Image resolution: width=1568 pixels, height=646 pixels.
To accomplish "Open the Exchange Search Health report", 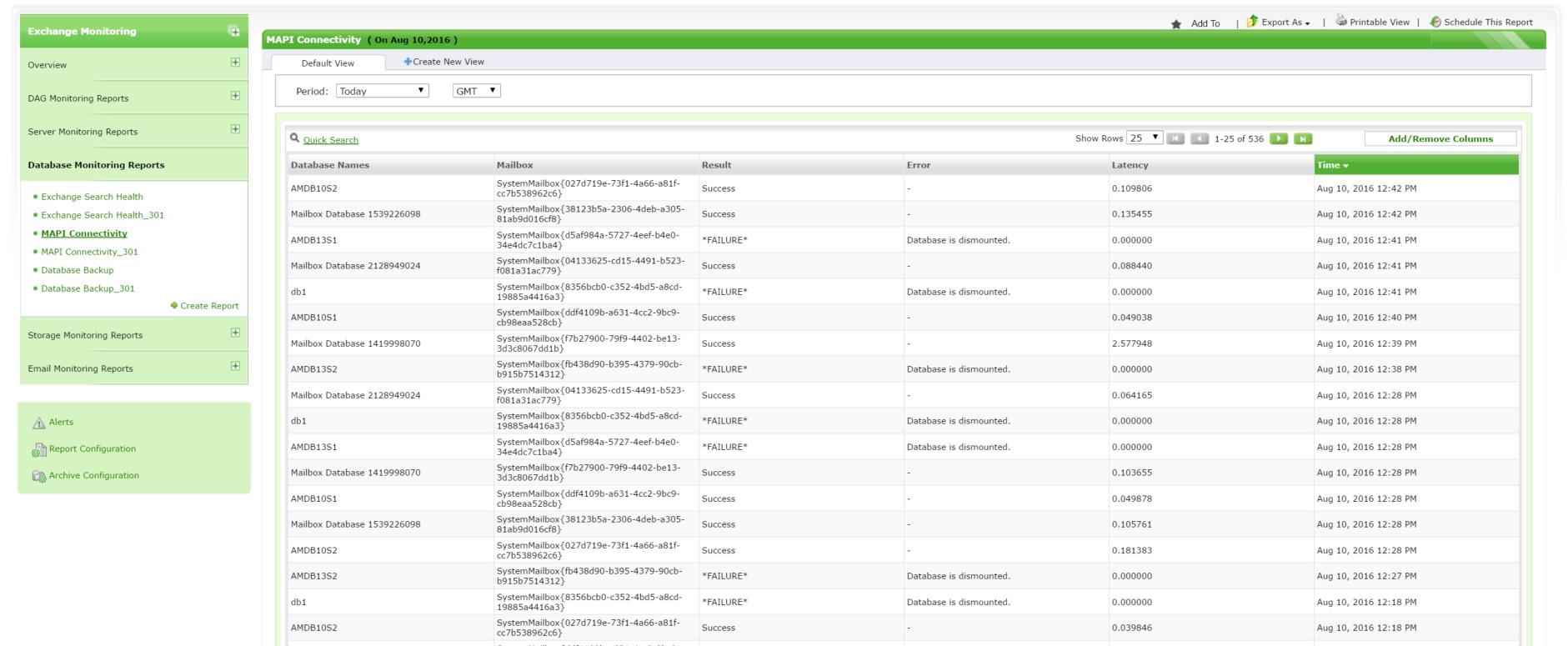I will pos(92,197).
